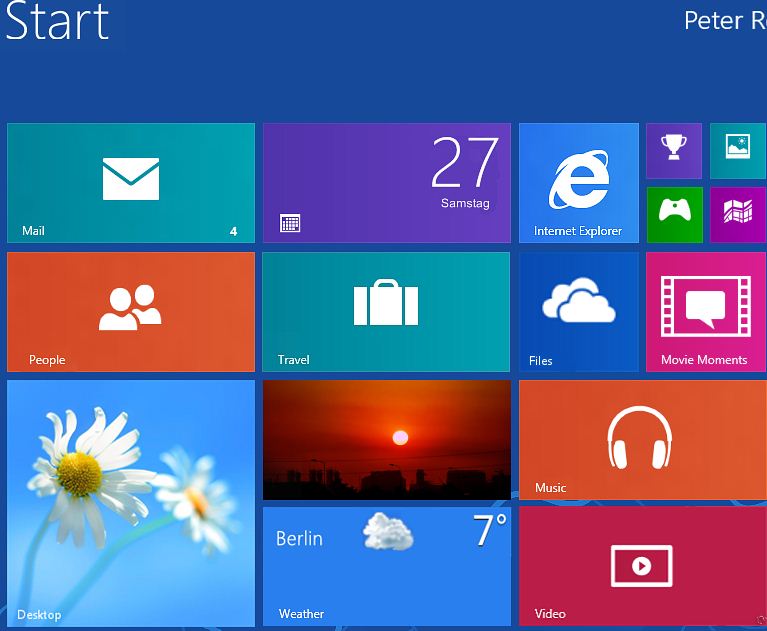
Task: Open the Desktop tile with daisies
Action: click(131, 503)
